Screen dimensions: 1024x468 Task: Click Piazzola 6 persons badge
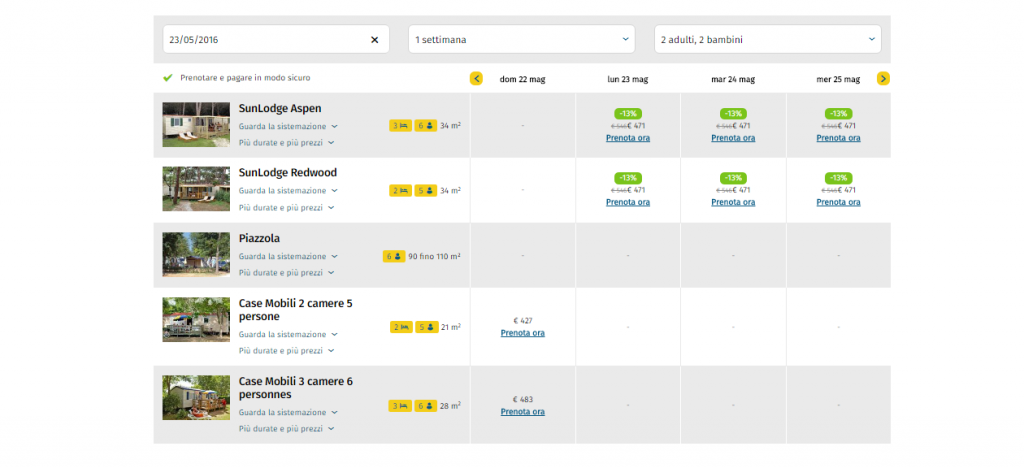394,257
